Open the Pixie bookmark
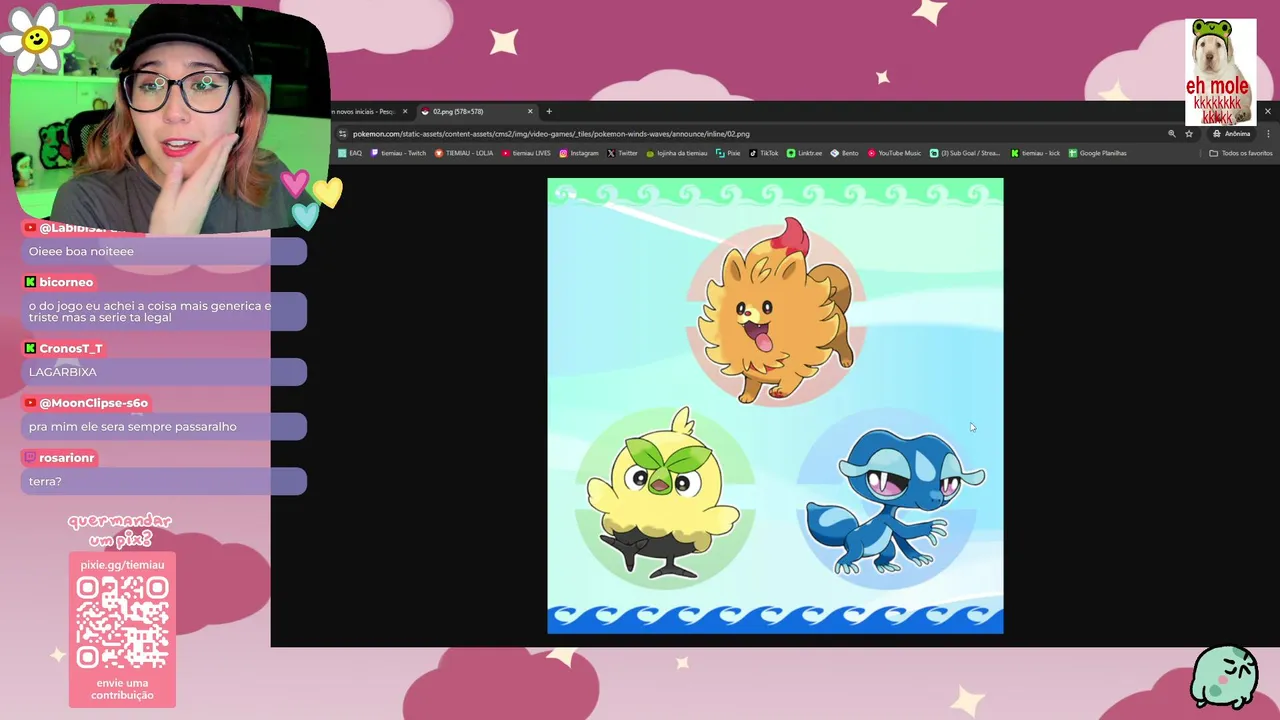This screenshot has height=720, width=1280. pos(728,153)
